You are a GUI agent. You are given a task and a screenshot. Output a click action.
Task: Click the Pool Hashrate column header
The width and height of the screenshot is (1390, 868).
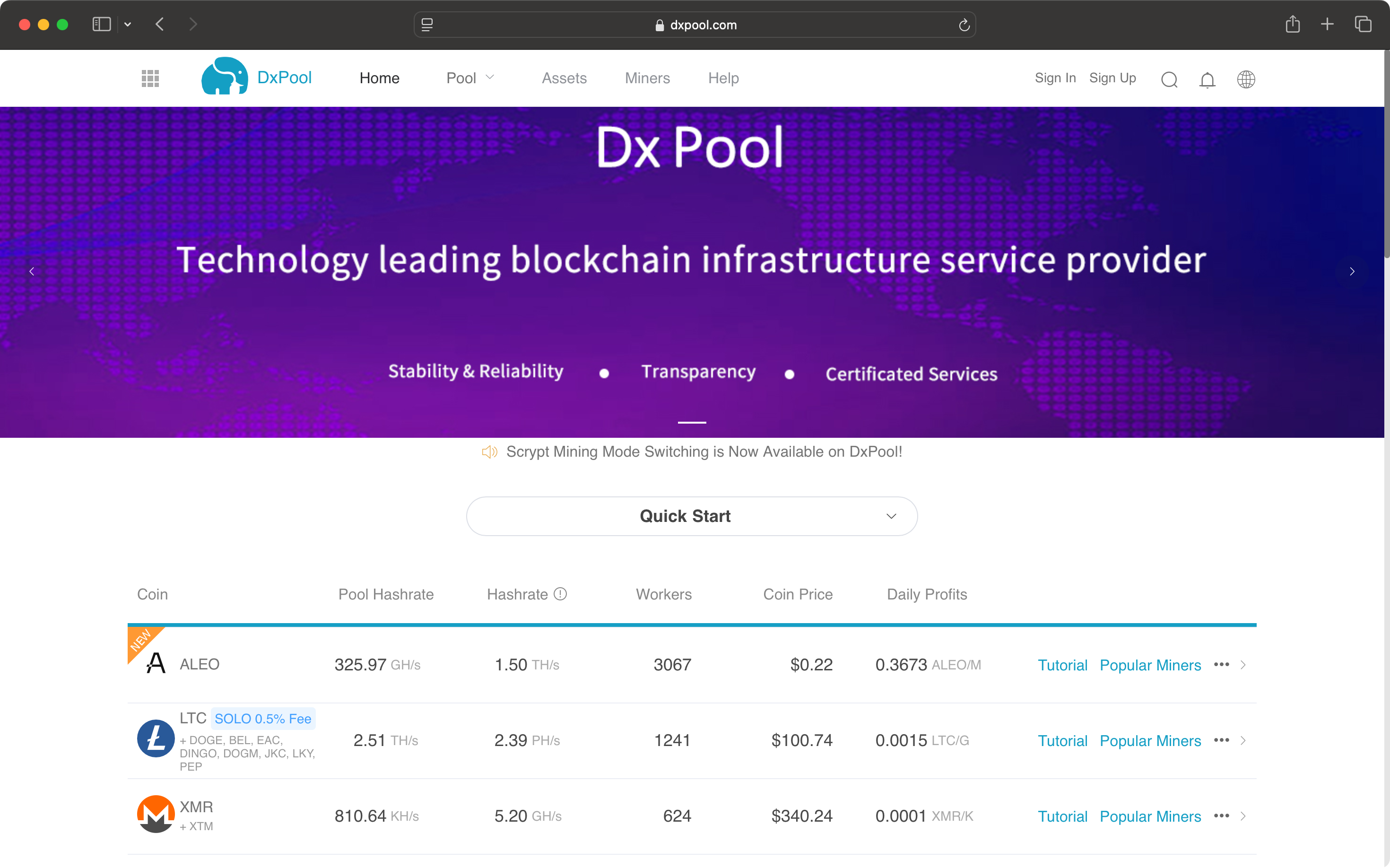coord(386,594)
